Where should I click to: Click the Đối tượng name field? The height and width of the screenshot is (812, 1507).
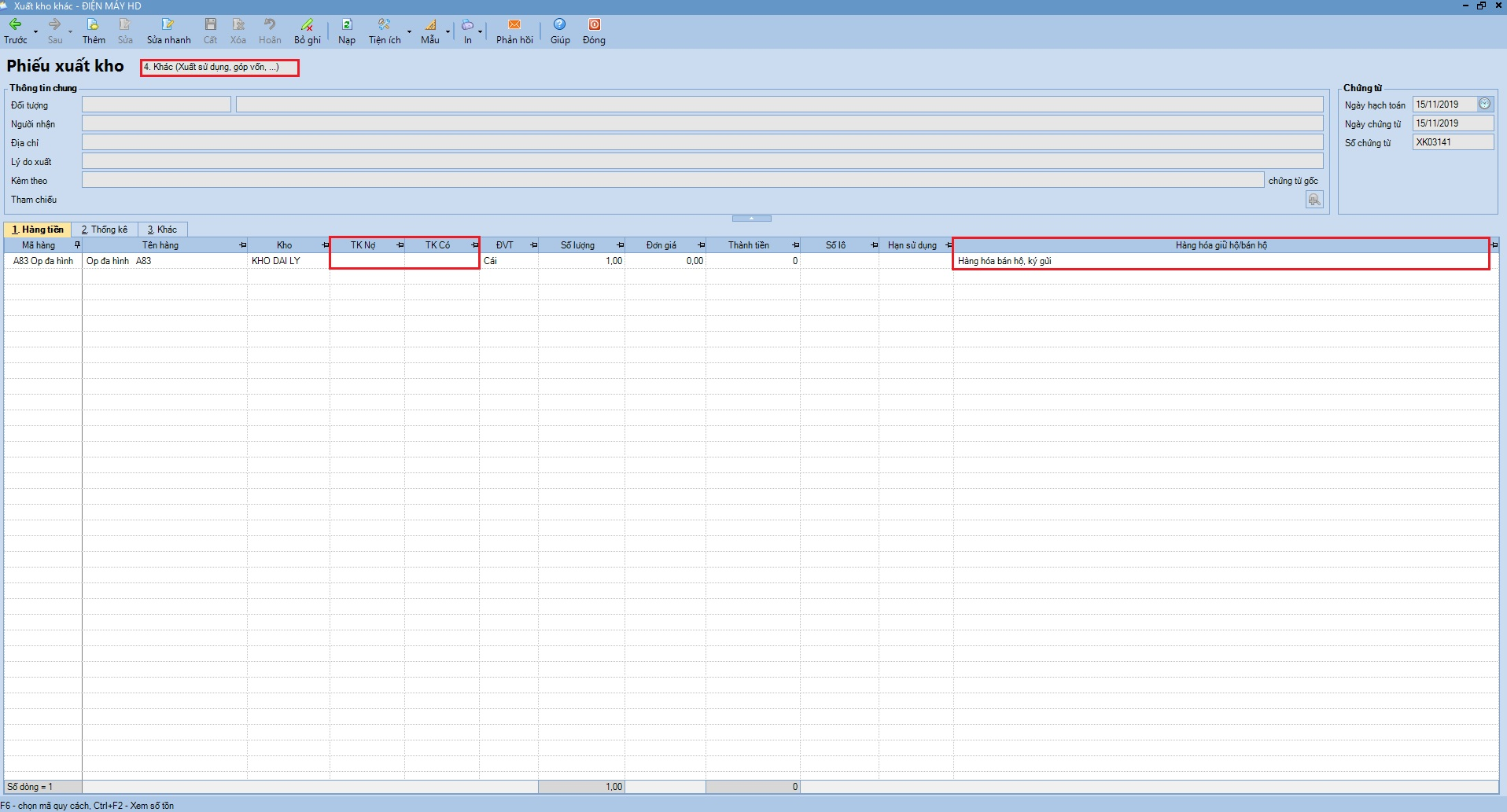[779, 105]
